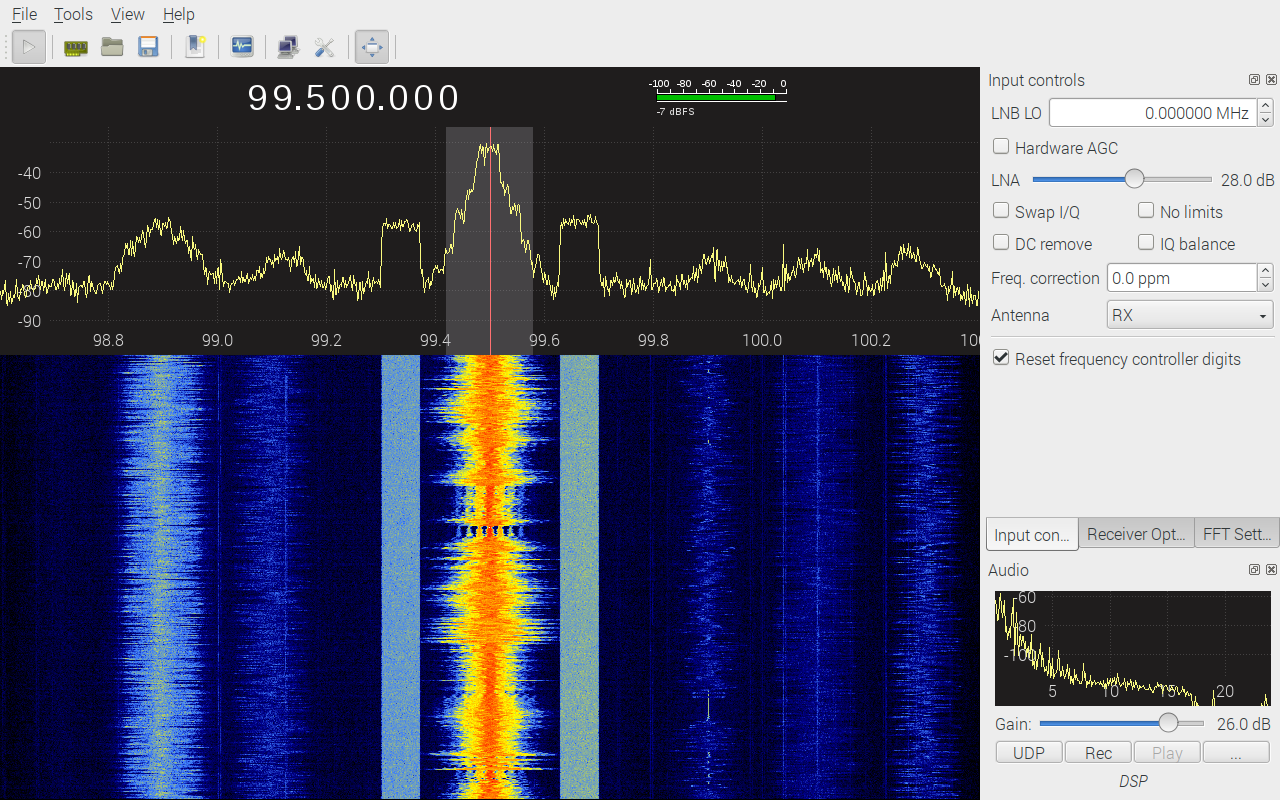Enable Hardware AGC checkbox
Viewport: 1280px width, 800px height.
1001,147
